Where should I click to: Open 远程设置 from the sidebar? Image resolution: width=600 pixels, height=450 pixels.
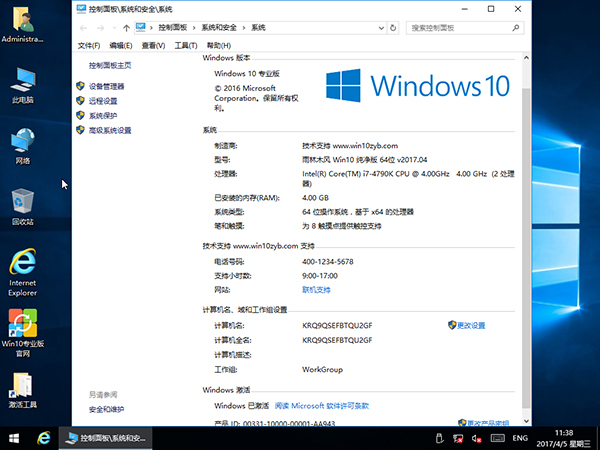coord(102,101)
